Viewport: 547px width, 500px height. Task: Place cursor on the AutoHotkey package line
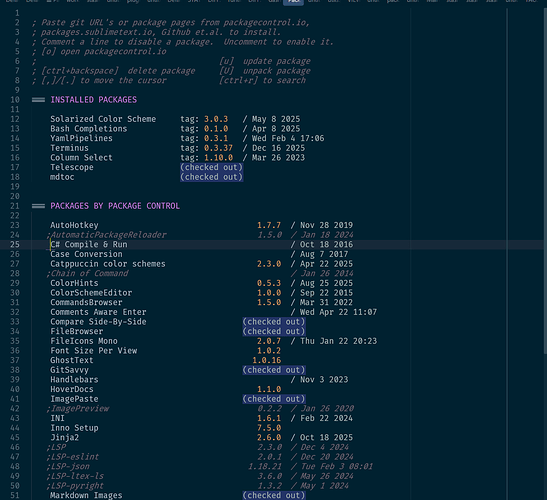tap(74, 225)
